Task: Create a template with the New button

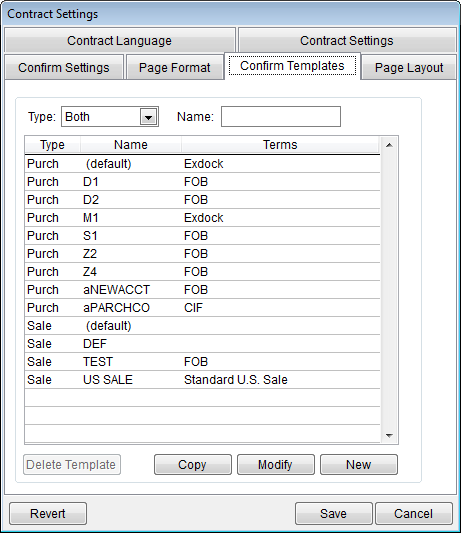Action: click(x=359, y=464)
